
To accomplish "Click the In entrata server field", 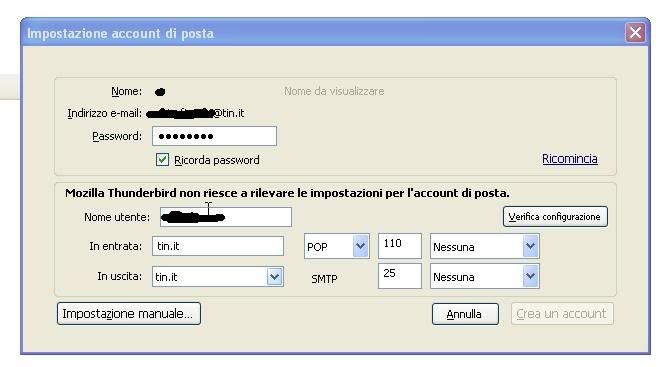I will (x=218, y=246).
